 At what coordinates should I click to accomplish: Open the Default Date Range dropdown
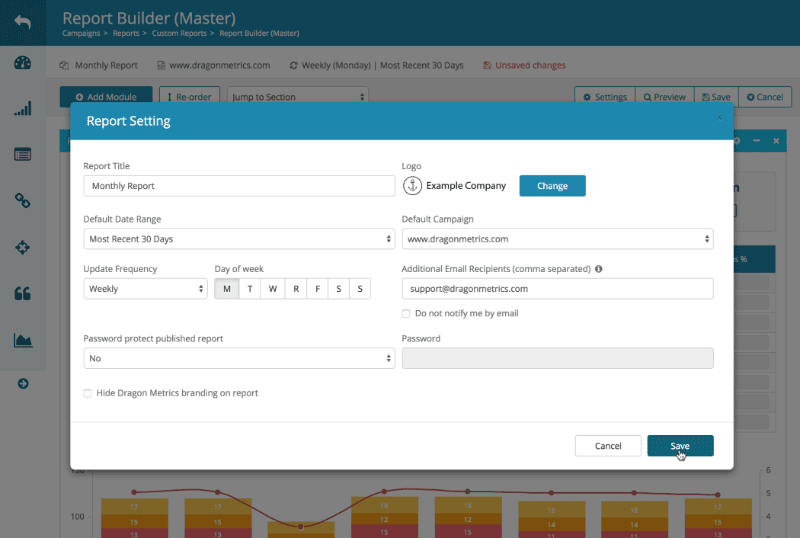click(239, 239)
